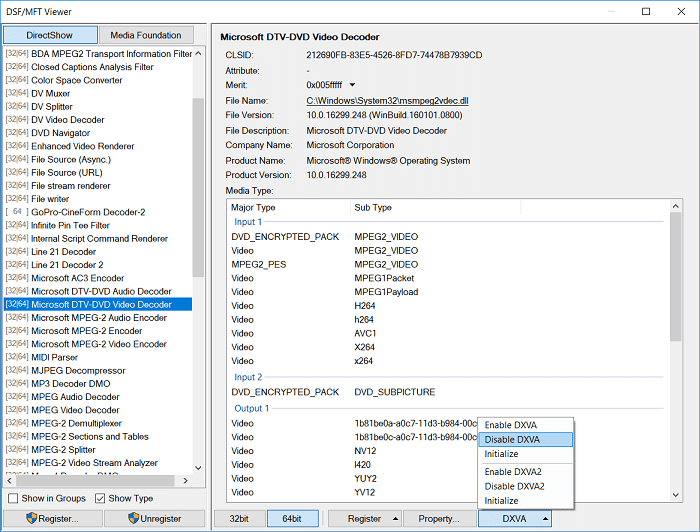This screenshot has height=532, width=700.
Task: Click the filter list scroll up arrow
Action: coord(199,54)
